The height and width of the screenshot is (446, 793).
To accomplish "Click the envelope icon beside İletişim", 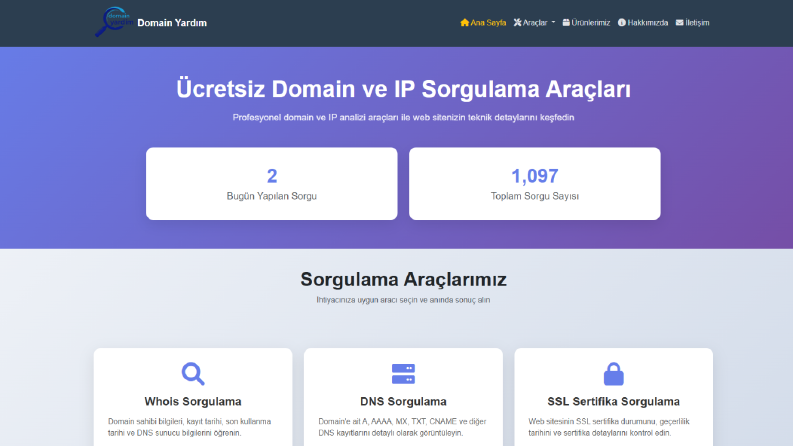I will click(680, 23).
